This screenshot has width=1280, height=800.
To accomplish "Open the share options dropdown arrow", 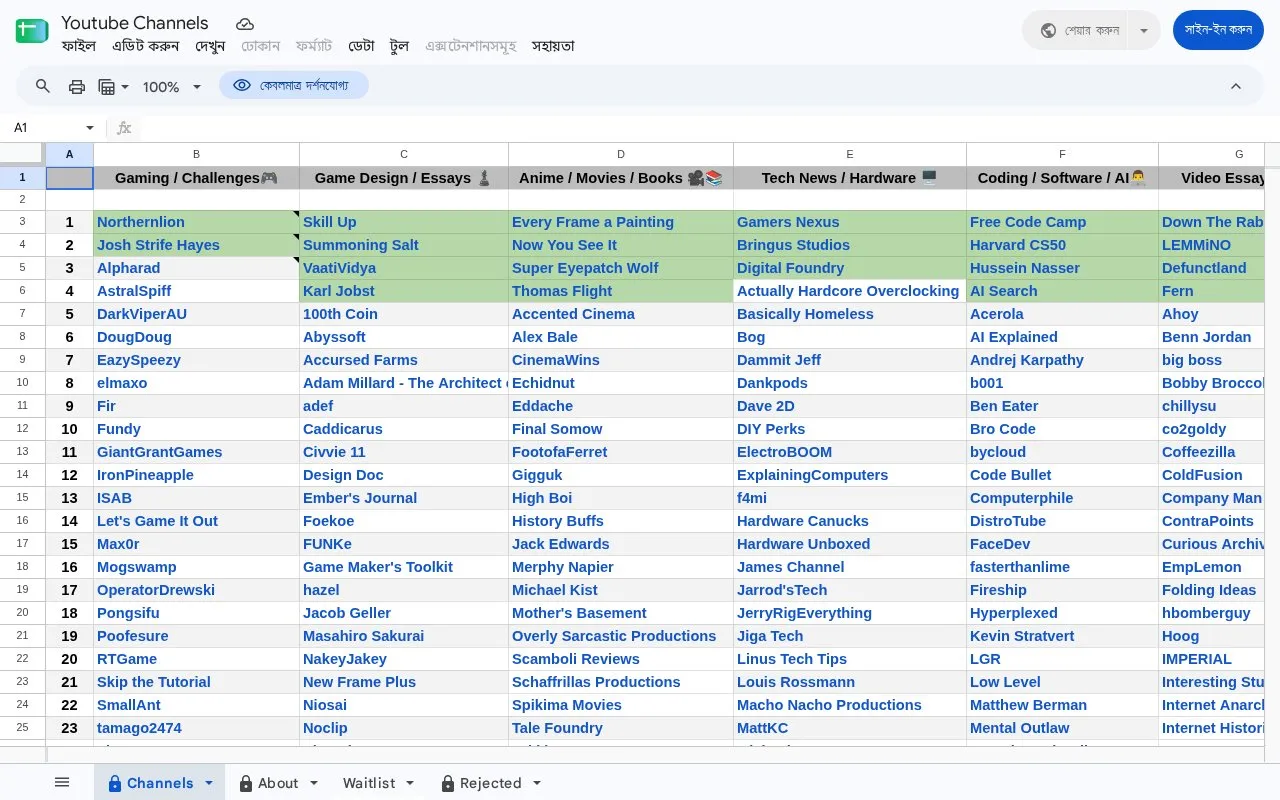I will coord(1144,31).
